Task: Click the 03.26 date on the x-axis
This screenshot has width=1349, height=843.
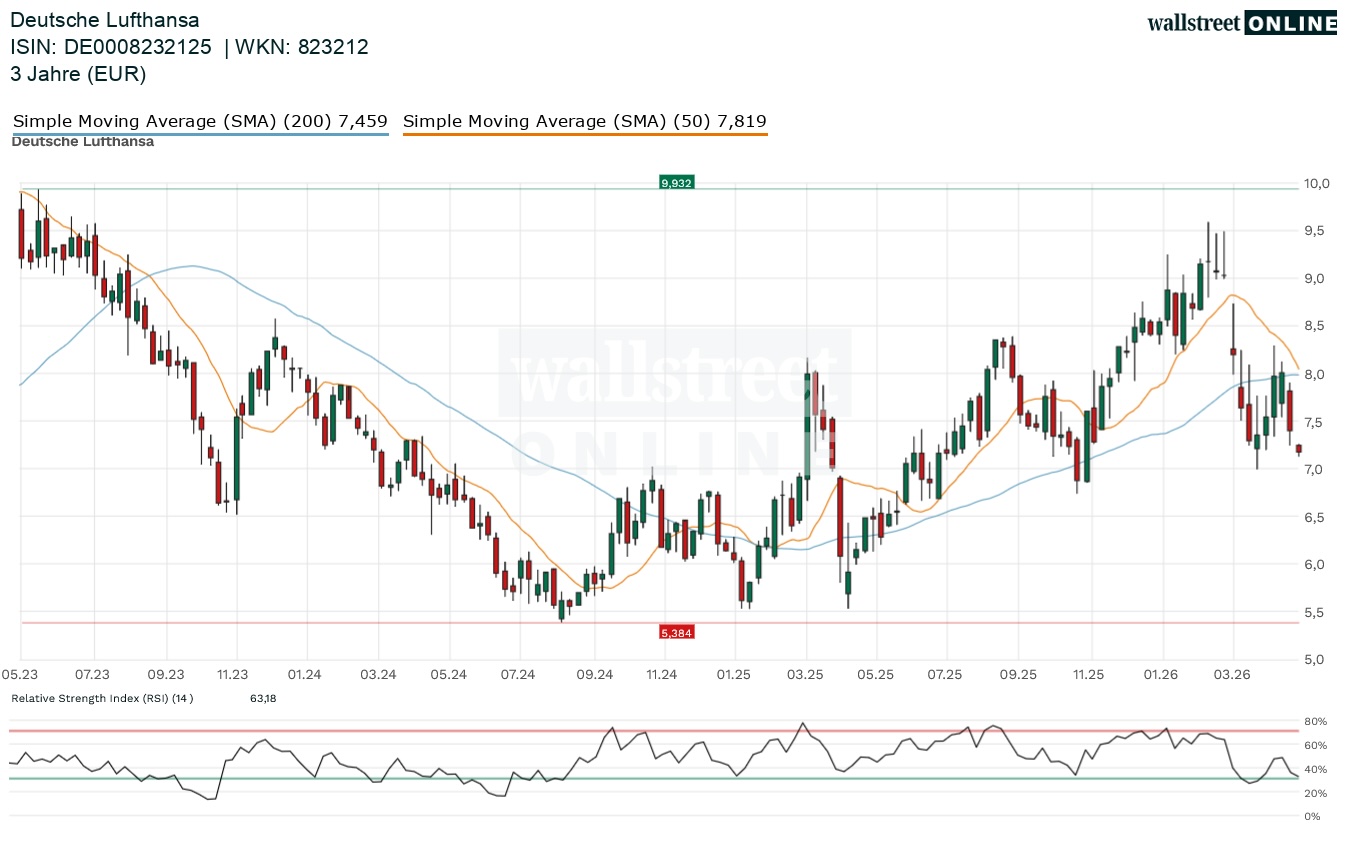Action: coord(1232,675)
